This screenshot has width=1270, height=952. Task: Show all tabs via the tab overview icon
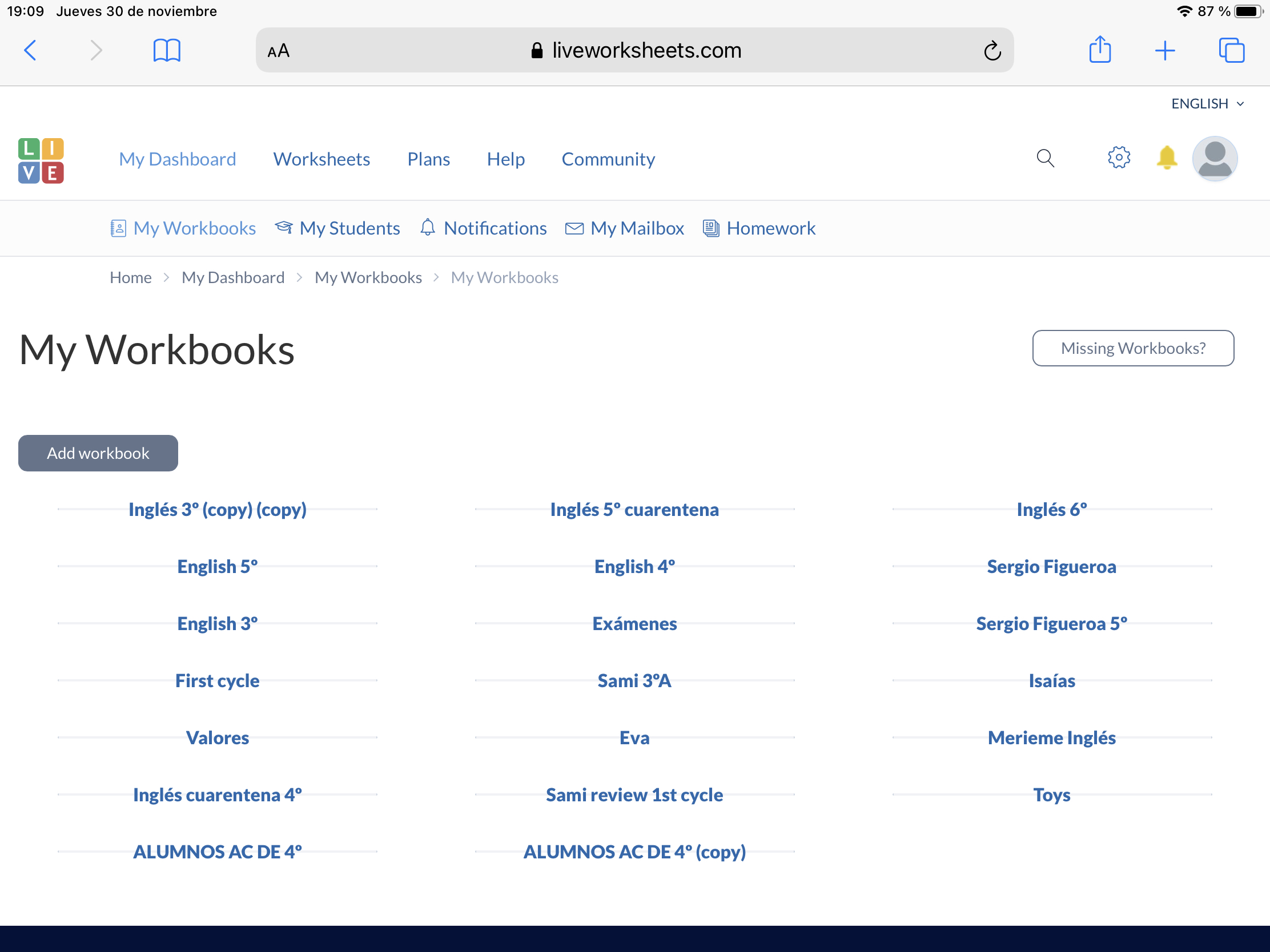[x=1231, y=50]
